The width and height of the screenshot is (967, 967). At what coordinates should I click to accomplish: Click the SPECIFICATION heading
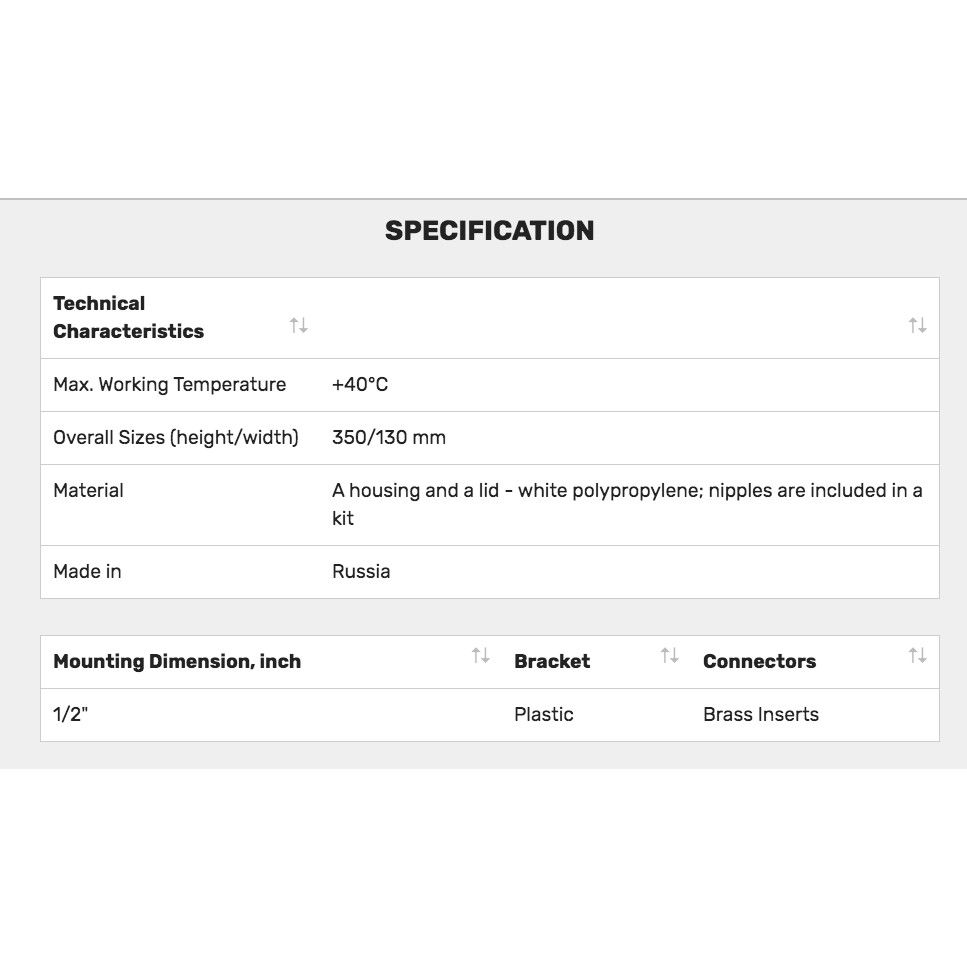pos(489,231)
